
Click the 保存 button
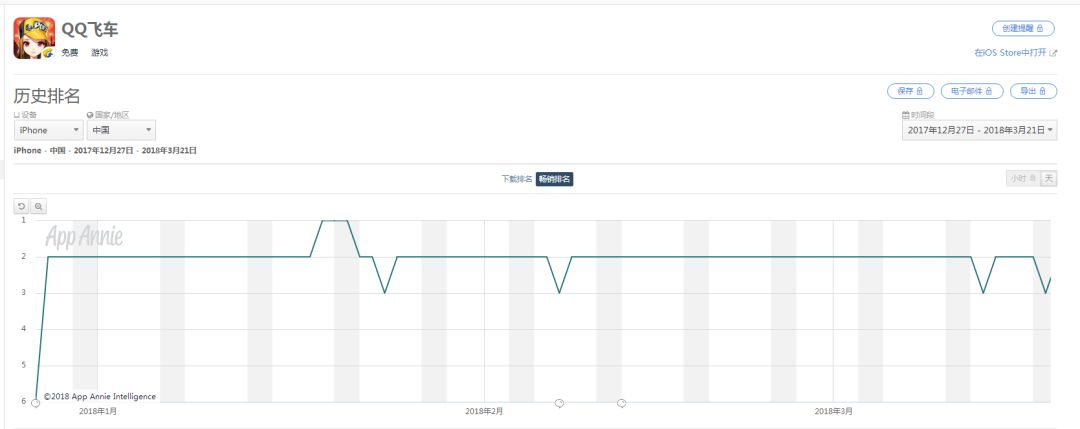pos(910,91)
